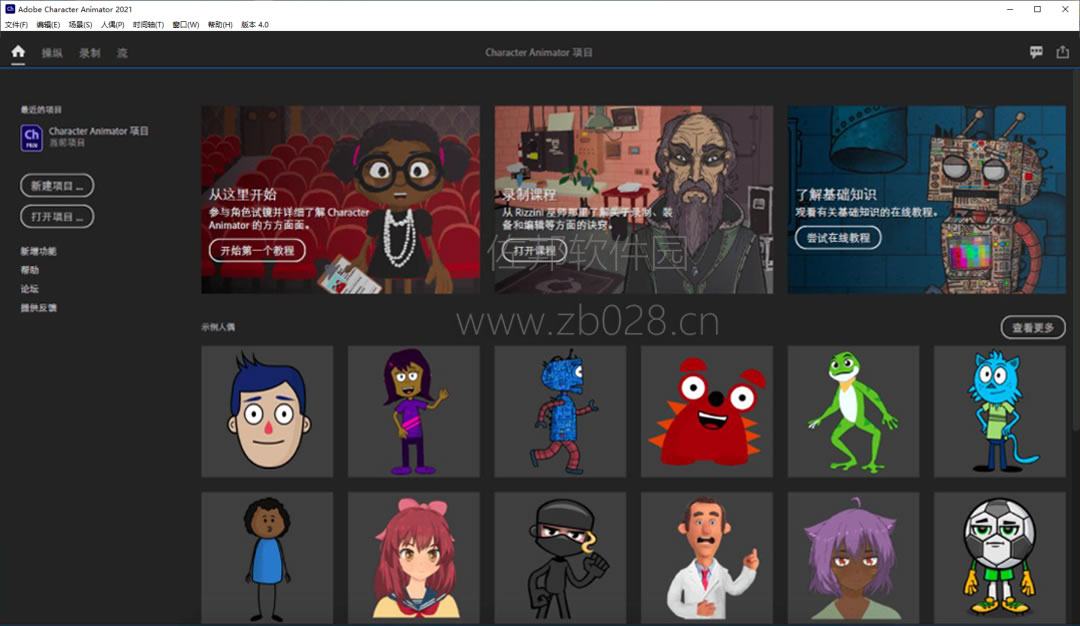This screenshot has height=626, width=1080.
Task: Select the blue walking robot puppet
Action: pos(560,411)
